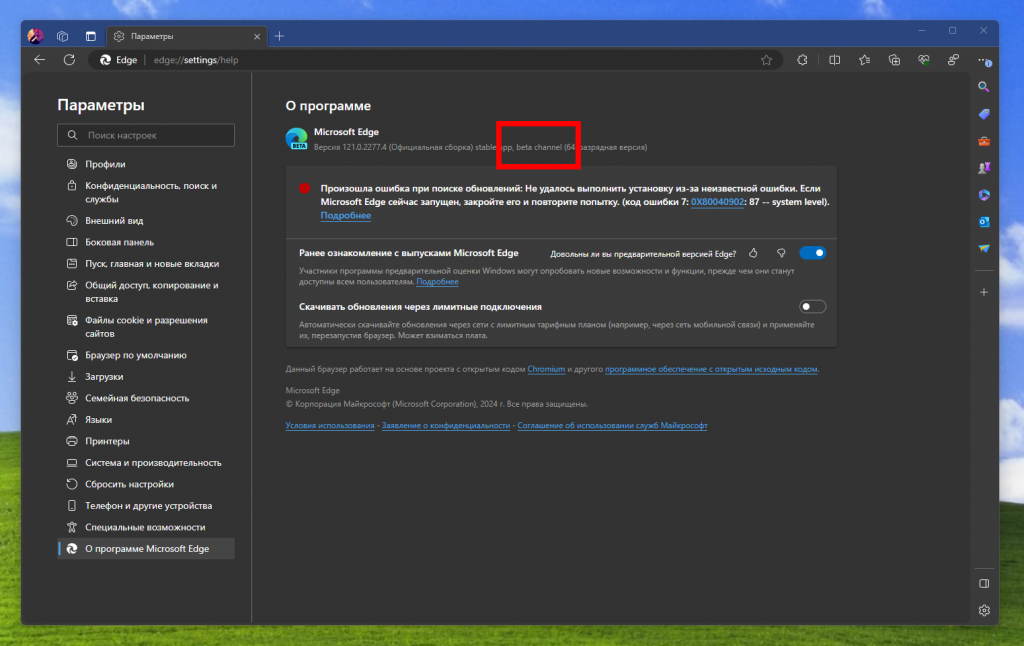Reload the page with refresh icon
Screen dimensions: 1024x646
point(69,60)
